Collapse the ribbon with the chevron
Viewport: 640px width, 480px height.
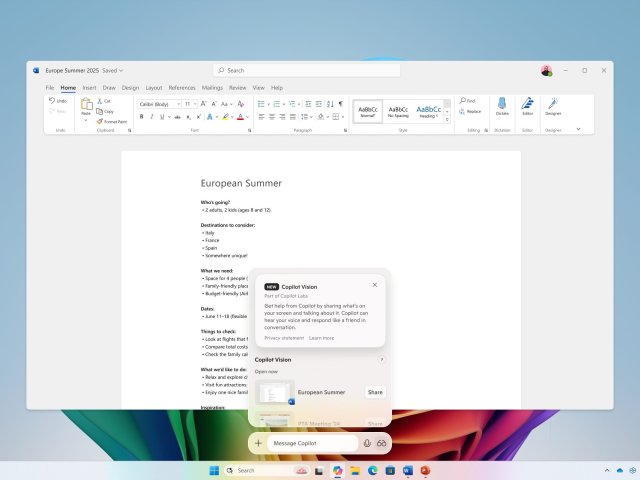coord(578,129)
